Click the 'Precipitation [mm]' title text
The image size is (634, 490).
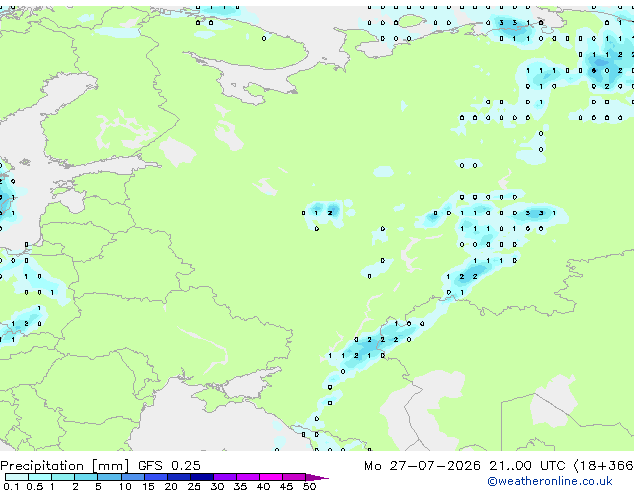tap(64, 466)
